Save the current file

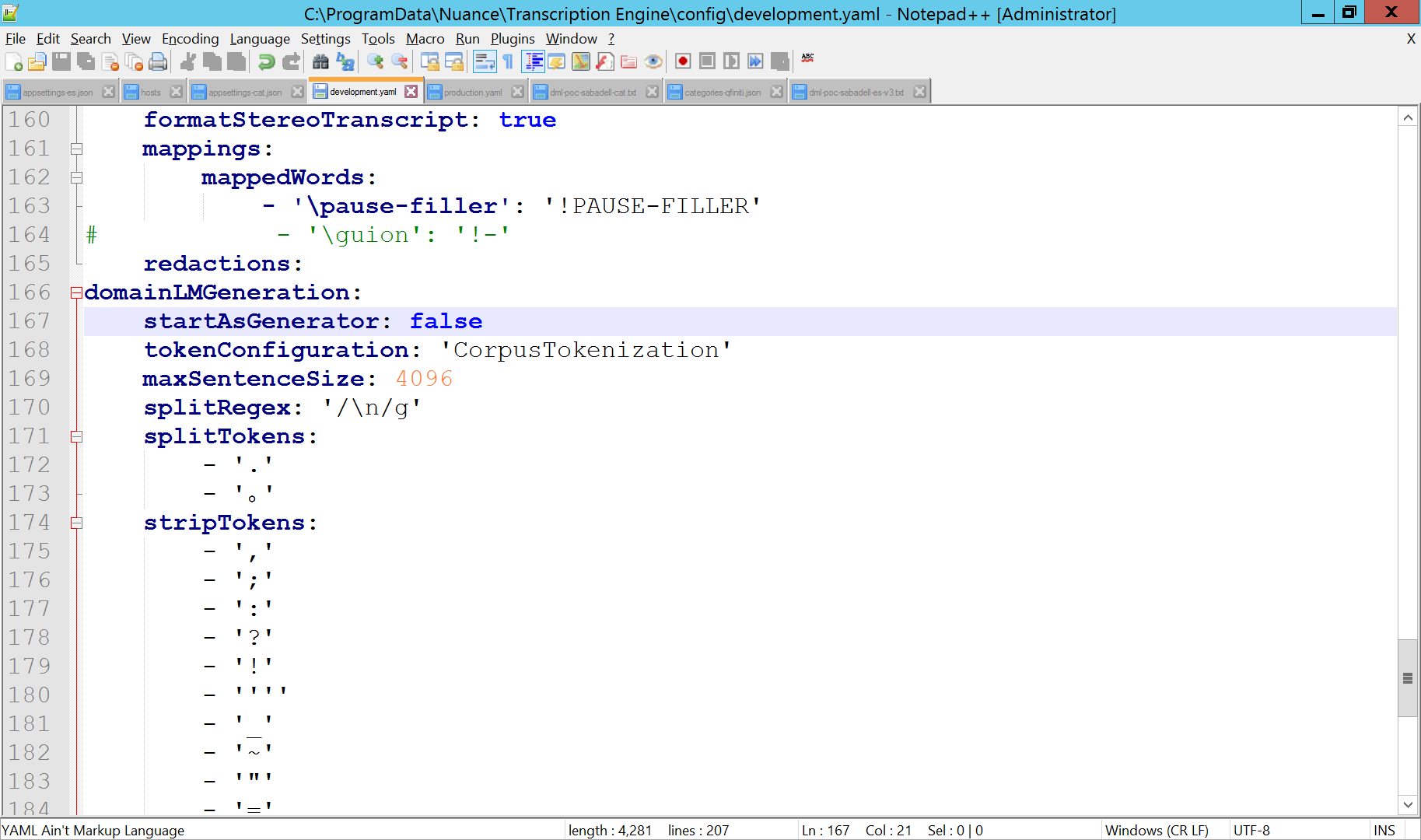[x=61, y=61]
